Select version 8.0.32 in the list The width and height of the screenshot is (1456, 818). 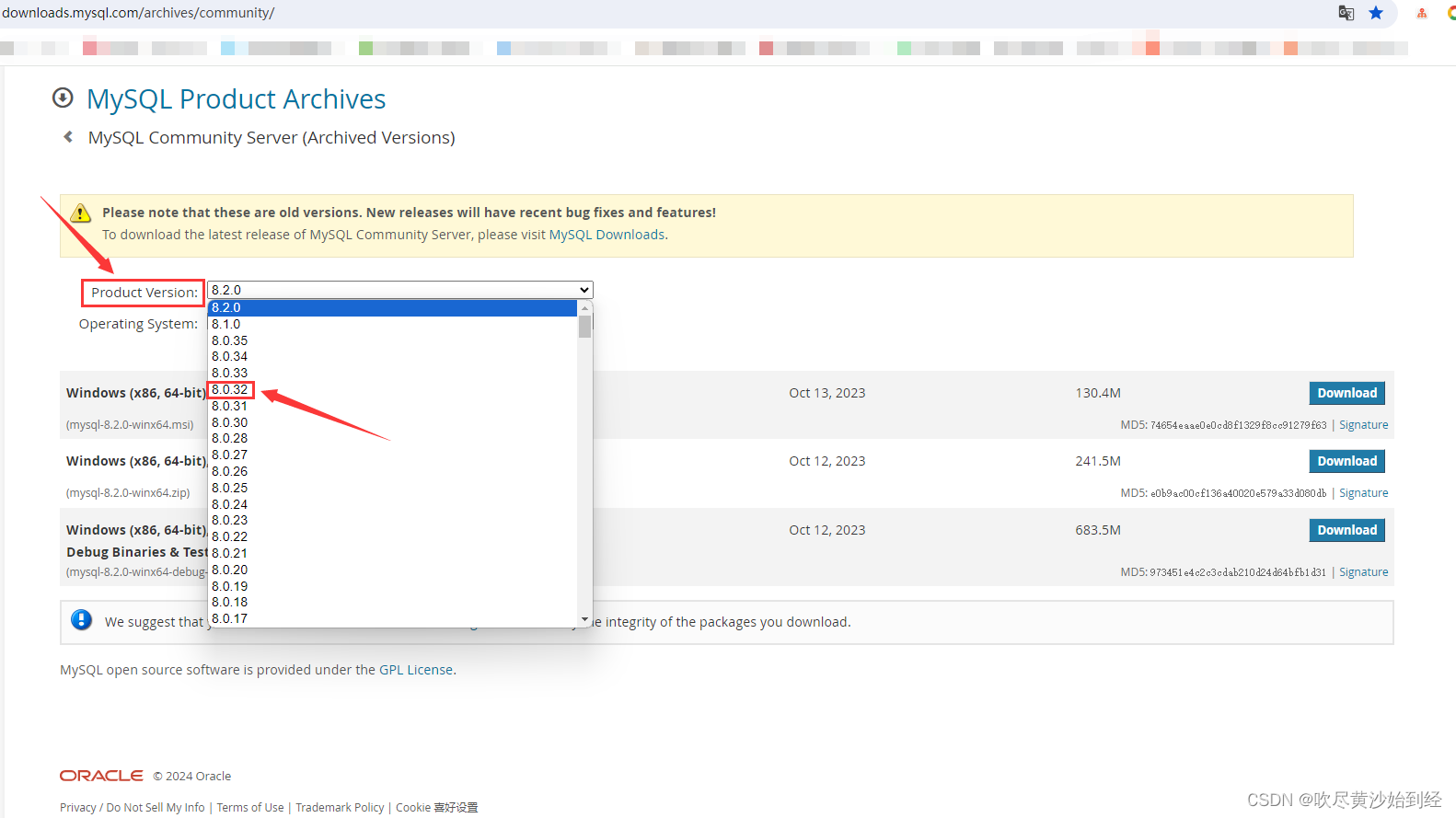coord(392,389)
